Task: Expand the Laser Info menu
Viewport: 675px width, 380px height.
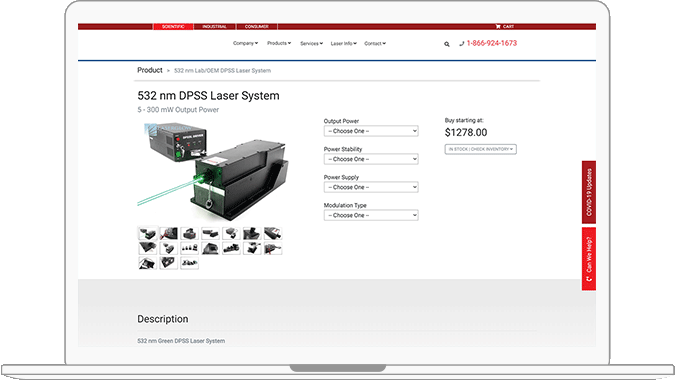Action: coord(344,43)
